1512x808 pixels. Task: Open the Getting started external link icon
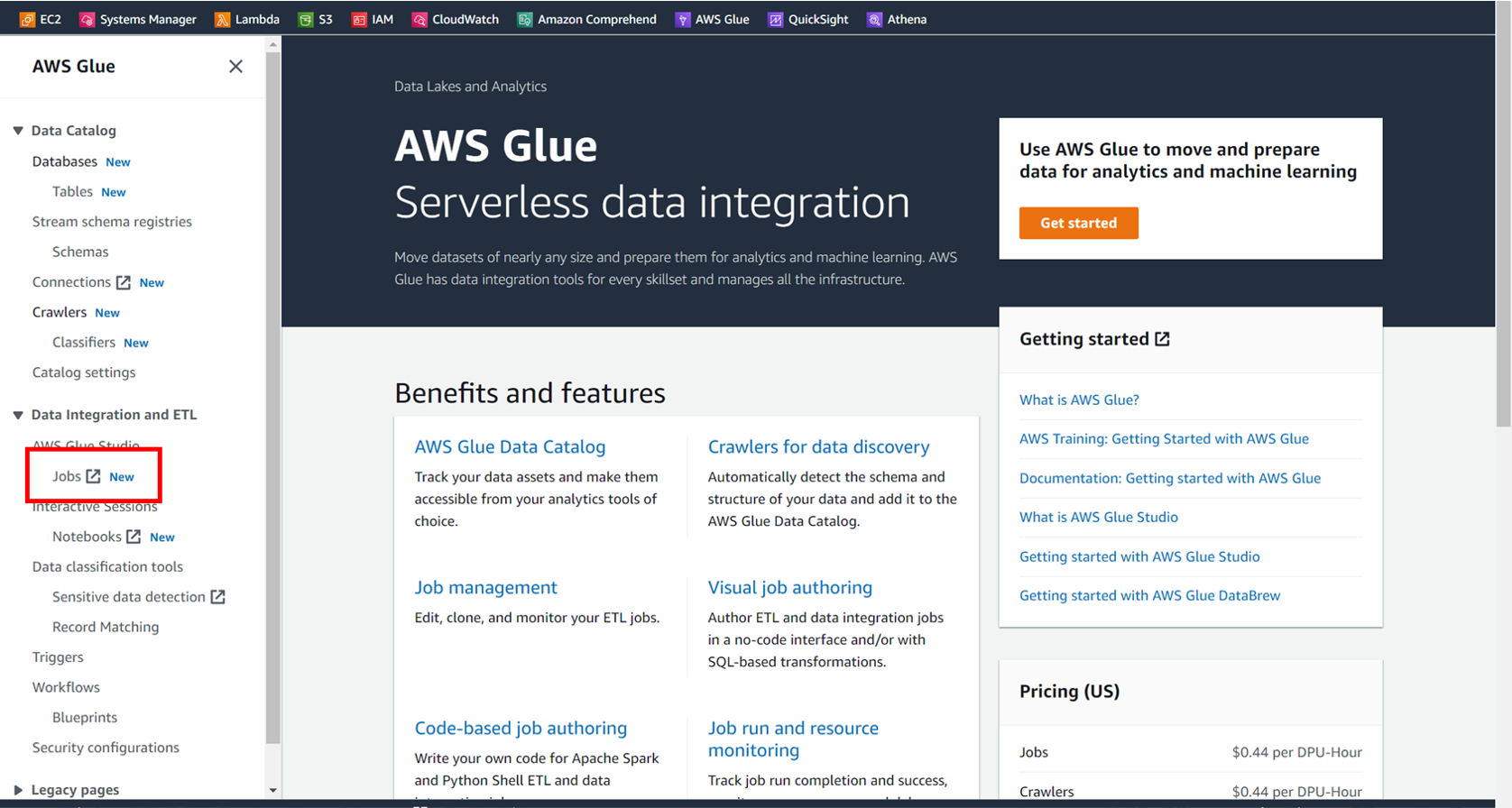tap(1164, 338)
